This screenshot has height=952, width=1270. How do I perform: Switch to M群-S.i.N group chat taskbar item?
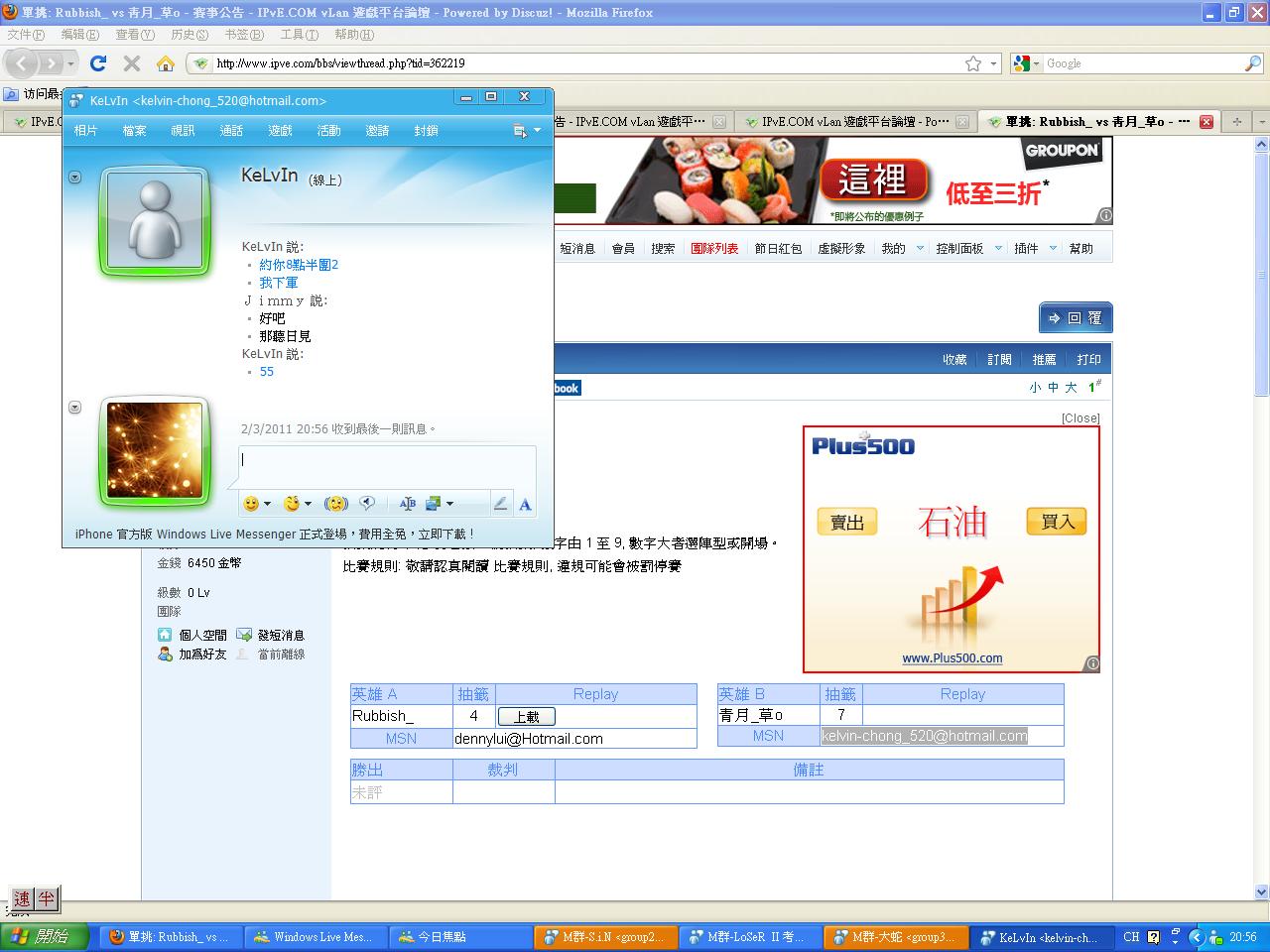[607, 936]
